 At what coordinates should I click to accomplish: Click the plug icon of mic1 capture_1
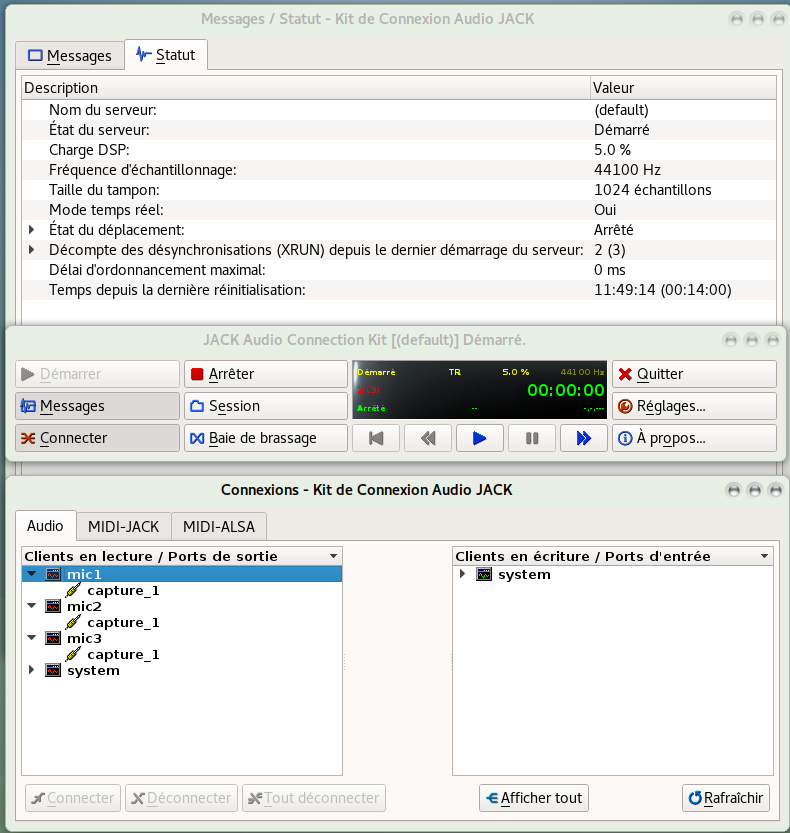73,590
